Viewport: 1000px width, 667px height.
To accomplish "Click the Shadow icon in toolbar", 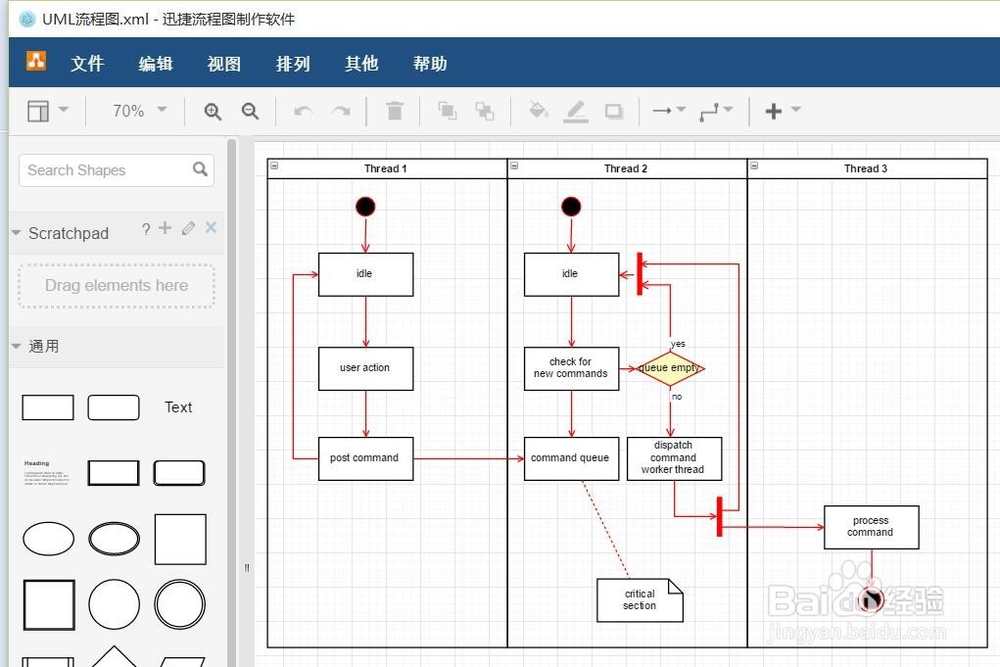I will [x=614, y=111].
